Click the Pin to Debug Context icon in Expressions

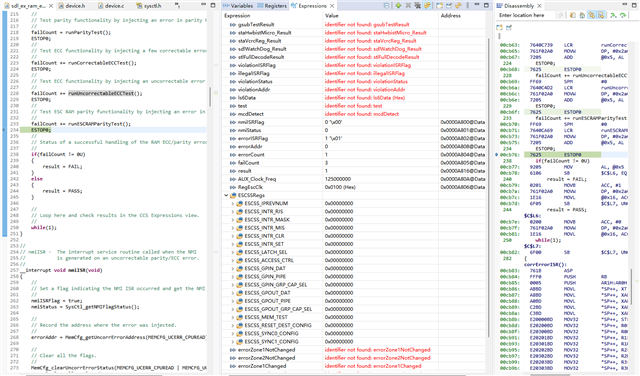point(449,6)
